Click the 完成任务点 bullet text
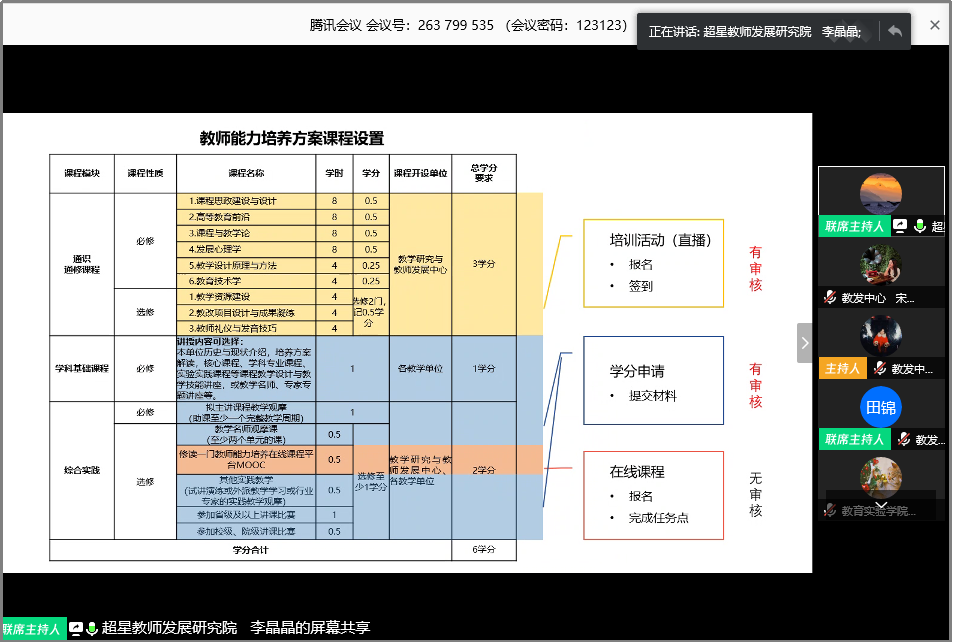The image size is (953, 642). point(659,518)
